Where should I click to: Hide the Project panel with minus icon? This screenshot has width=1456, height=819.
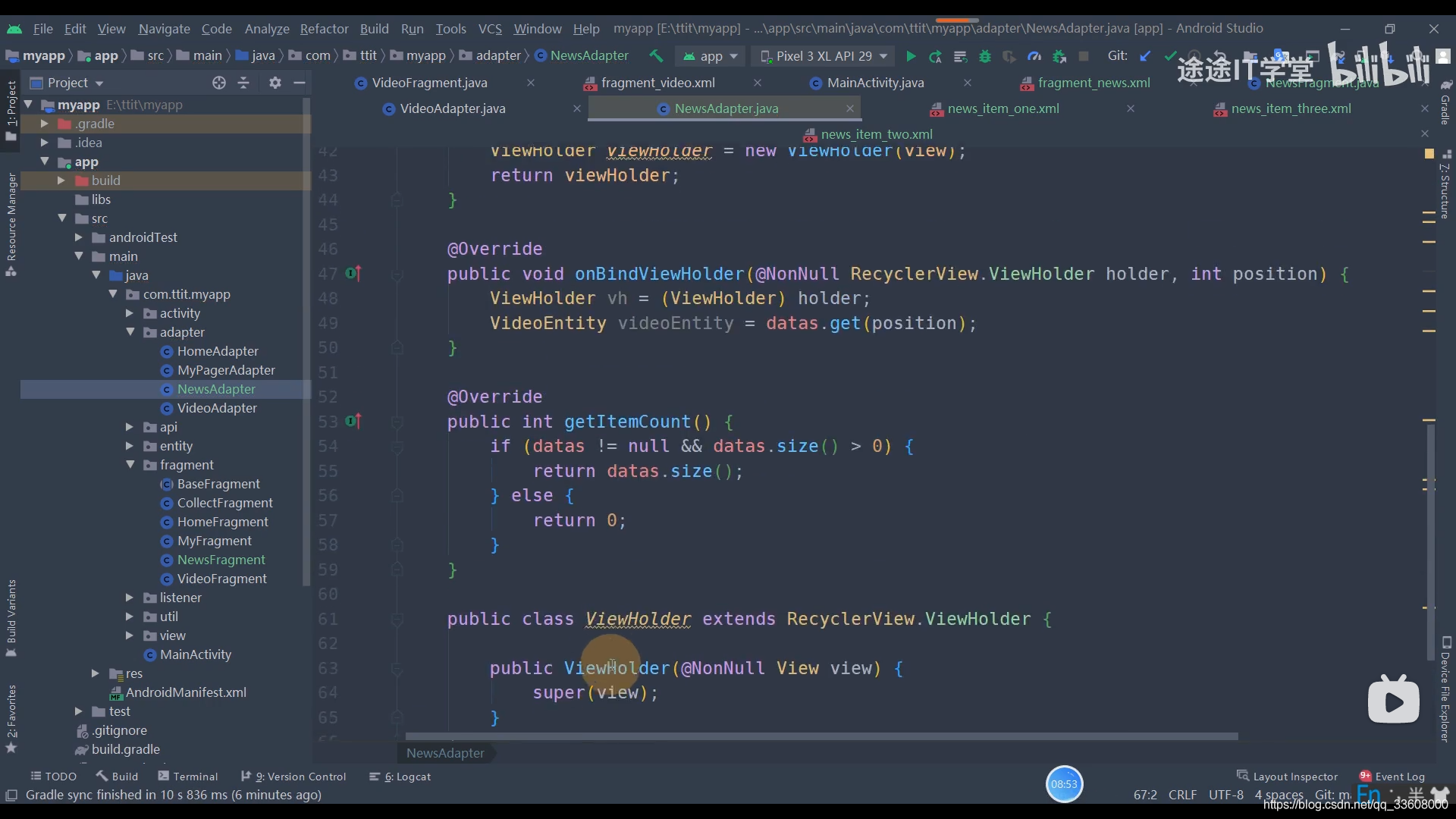[x=300, y=83]
